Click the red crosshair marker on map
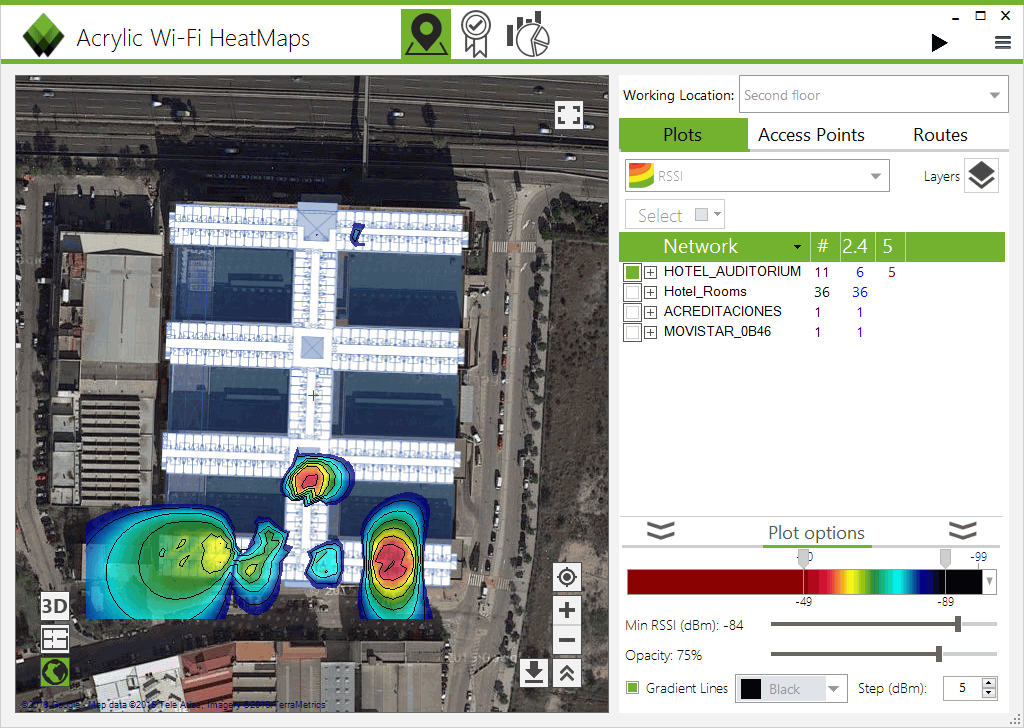 313,395
